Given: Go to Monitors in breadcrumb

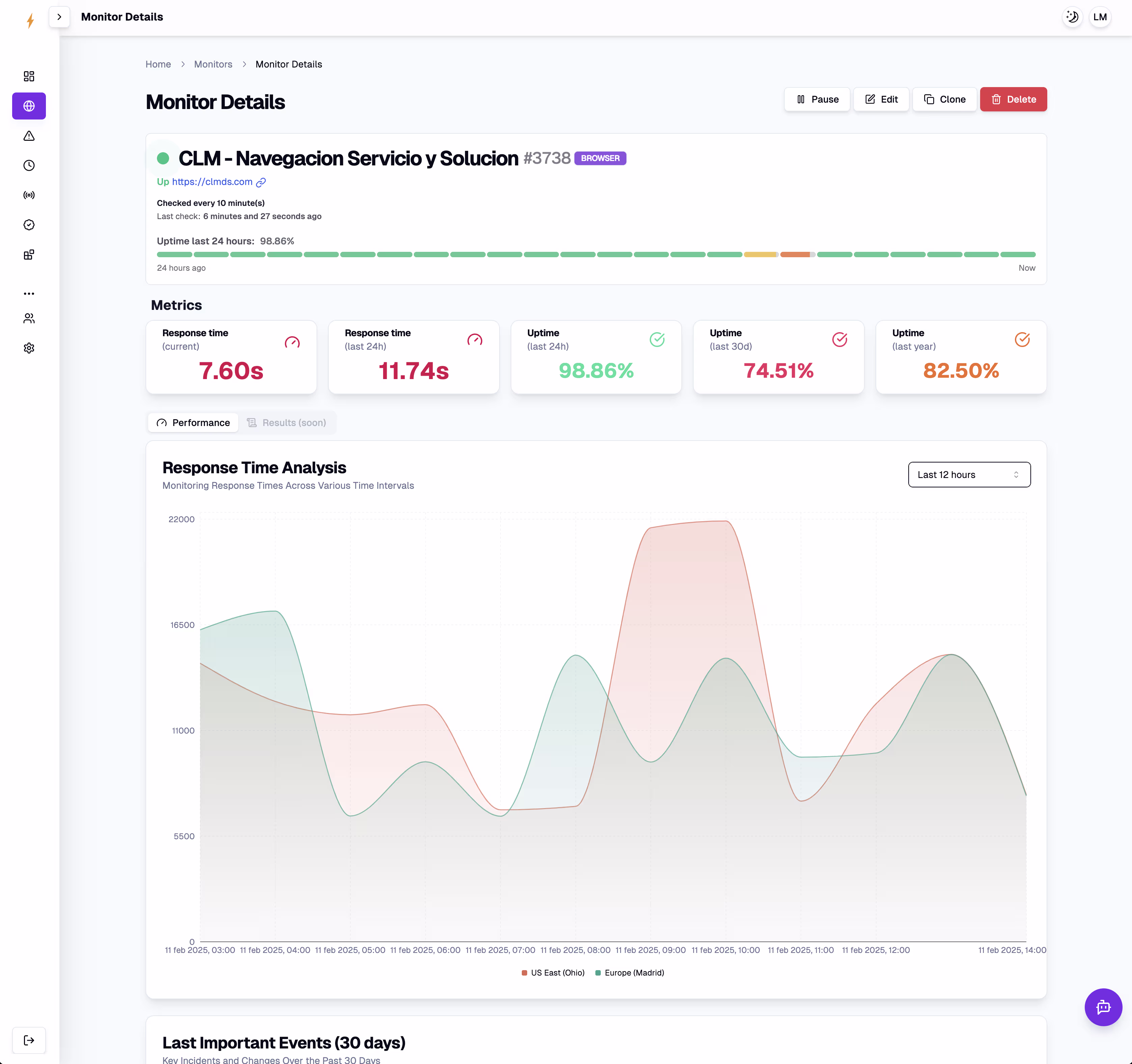Looking at the screenshot, I should (x=213, y=64).
